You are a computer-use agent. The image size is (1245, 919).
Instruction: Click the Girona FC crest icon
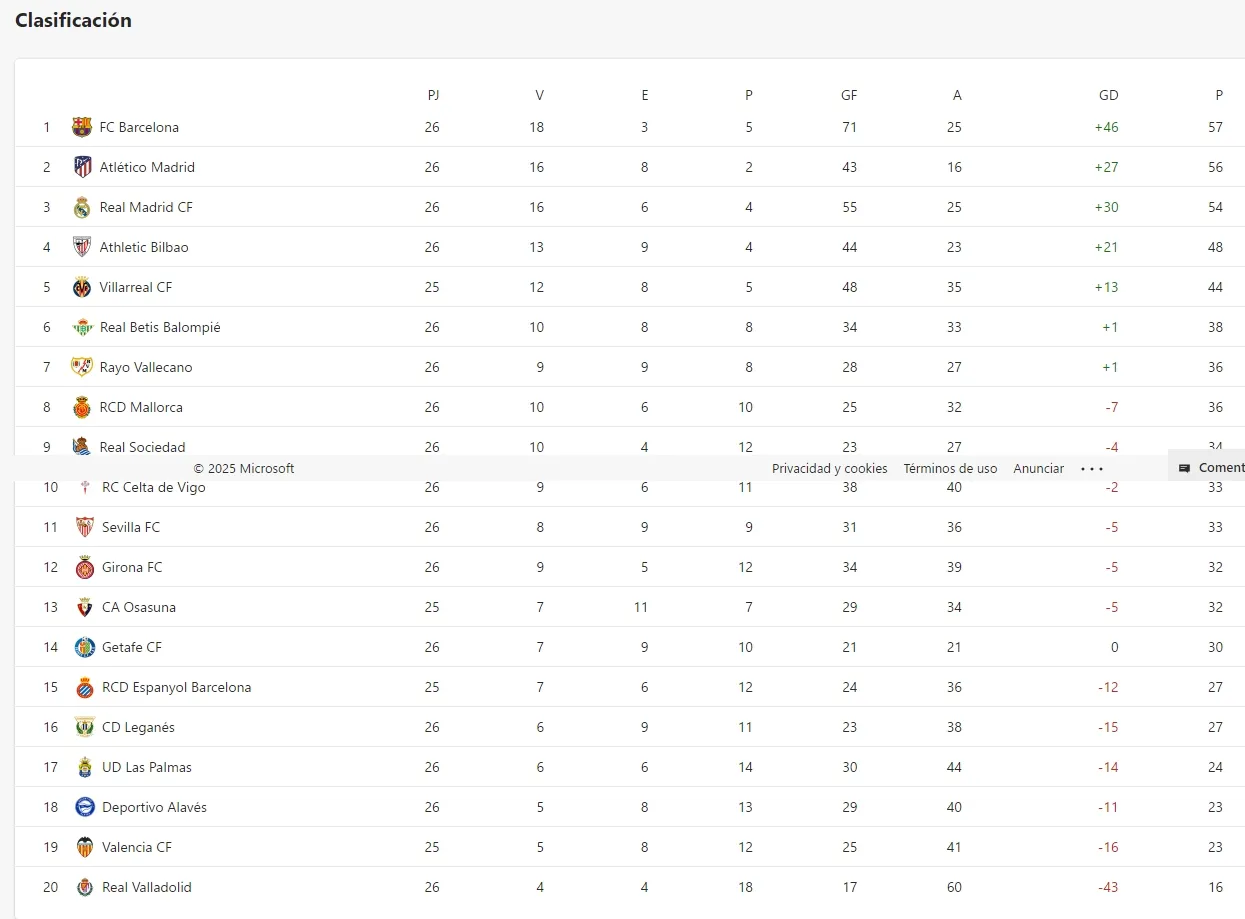tap(85, 567)
